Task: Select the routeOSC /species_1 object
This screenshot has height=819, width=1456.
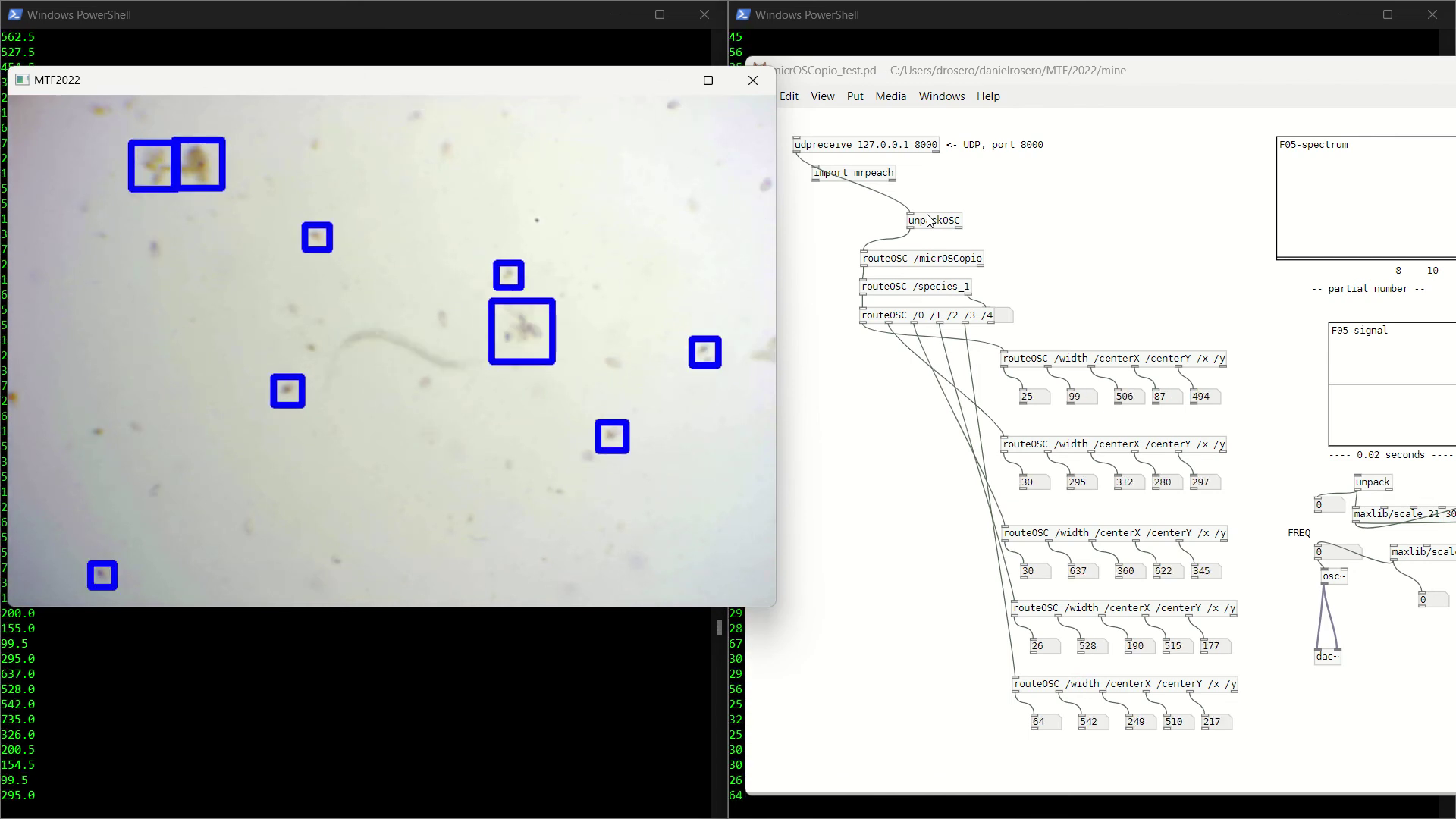Action: point(915,287)
